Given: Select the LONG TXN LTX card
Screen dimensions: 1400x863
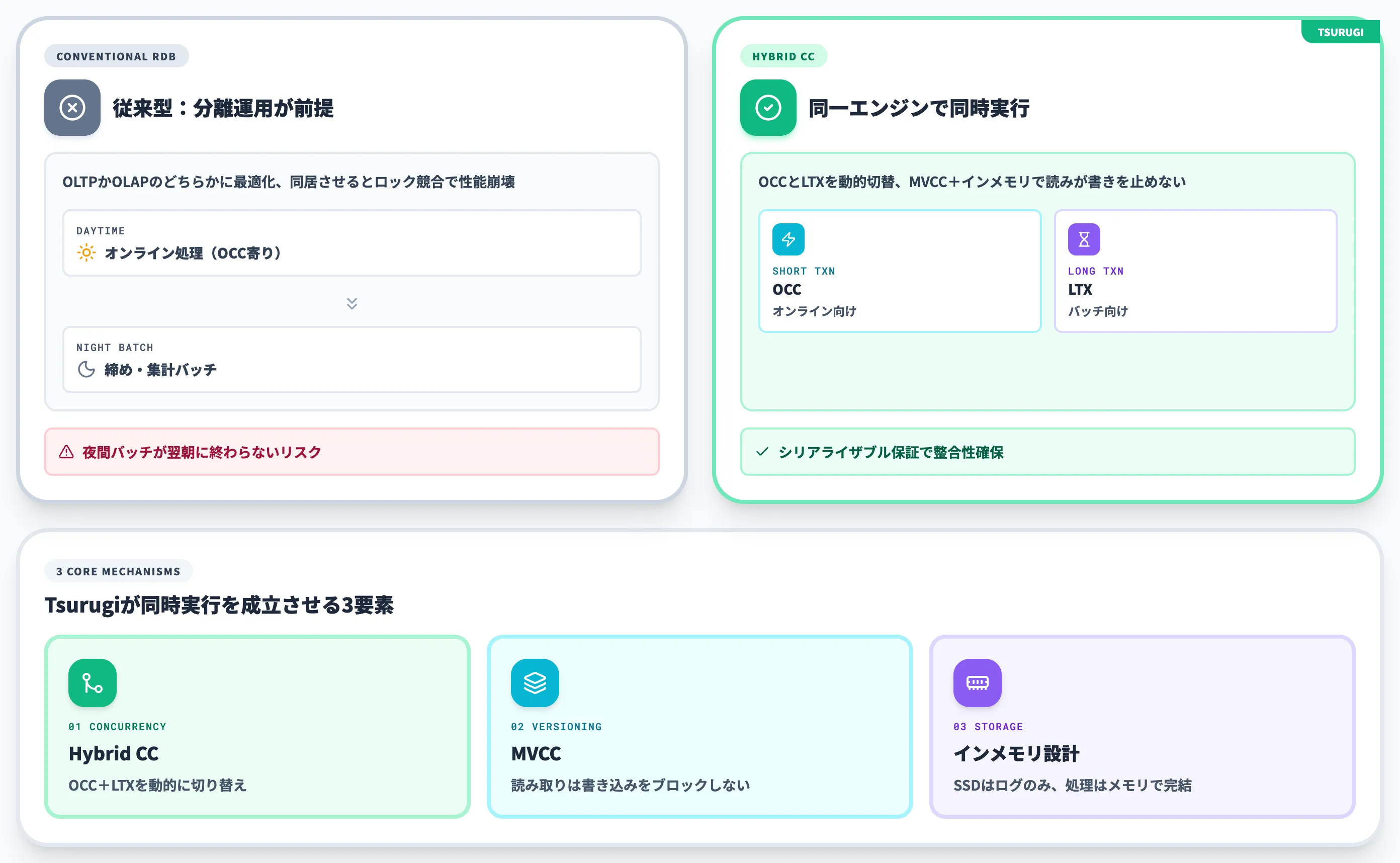Looking at the screenshot, I should (1196, 271).
